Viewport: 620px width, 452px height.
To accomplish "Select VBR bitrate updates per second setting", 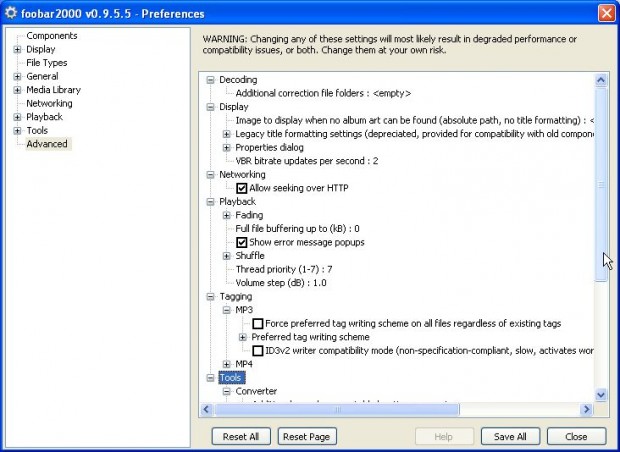I will tap(306, 161).
